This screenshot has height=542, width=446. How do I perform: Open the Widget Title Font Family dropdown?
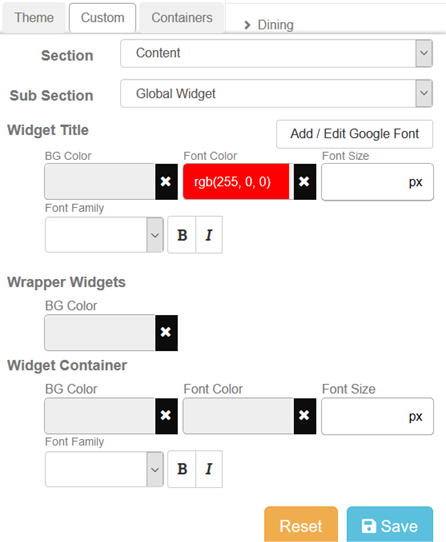(104, 235)
